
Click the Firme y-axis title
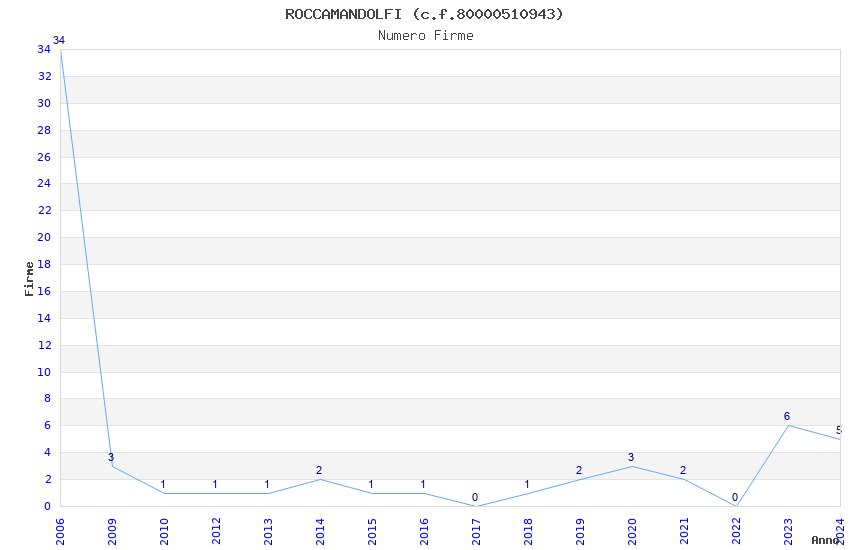tap(29, 279)
